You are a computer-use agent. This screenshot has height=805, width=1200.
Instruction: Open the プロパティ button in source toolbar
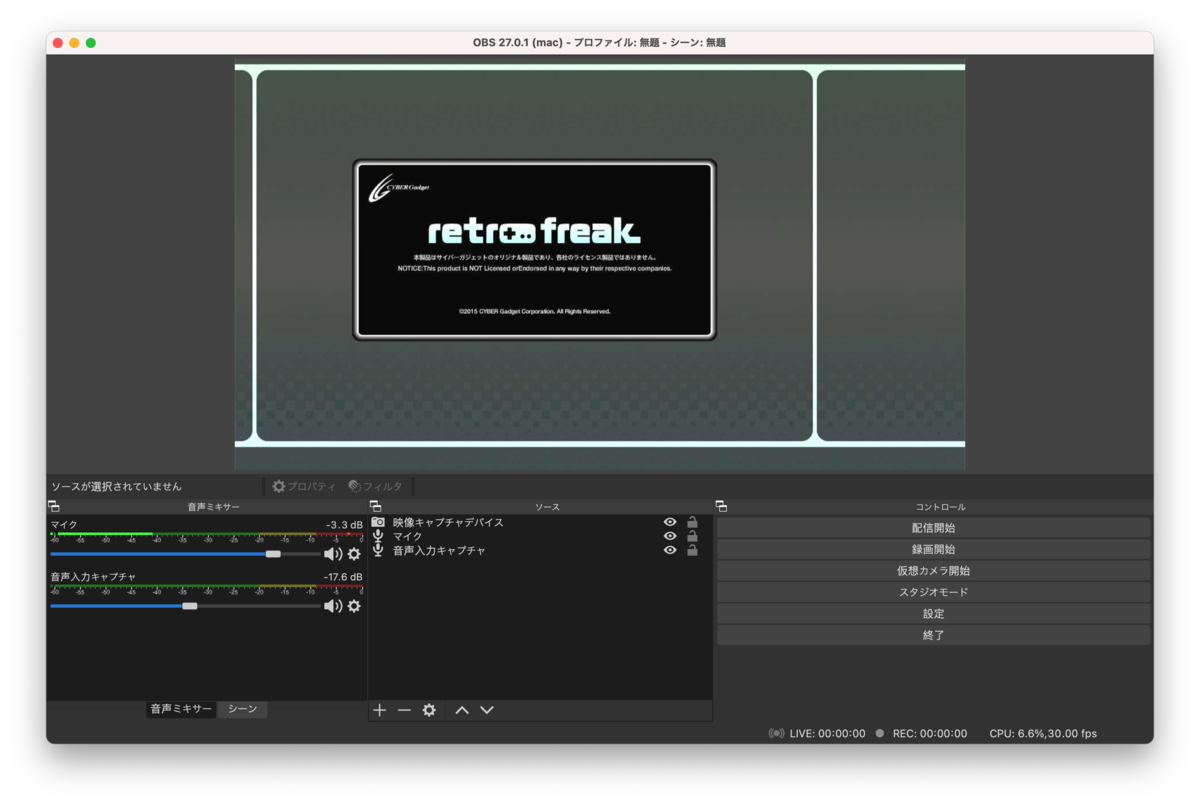pyautogui.click(x=304, y=486)
